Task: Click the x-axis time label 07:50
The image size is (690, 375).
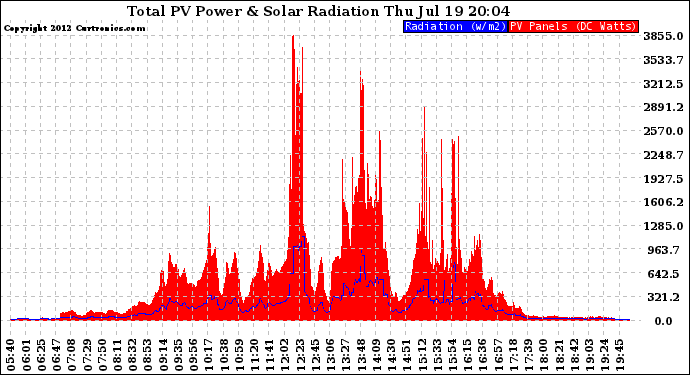Action: point(103,355)
